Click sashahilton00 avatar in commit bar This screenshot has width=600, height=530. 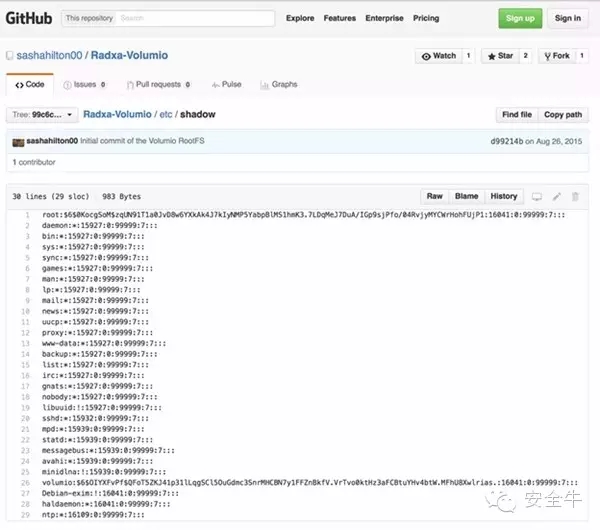pos(18,142)
